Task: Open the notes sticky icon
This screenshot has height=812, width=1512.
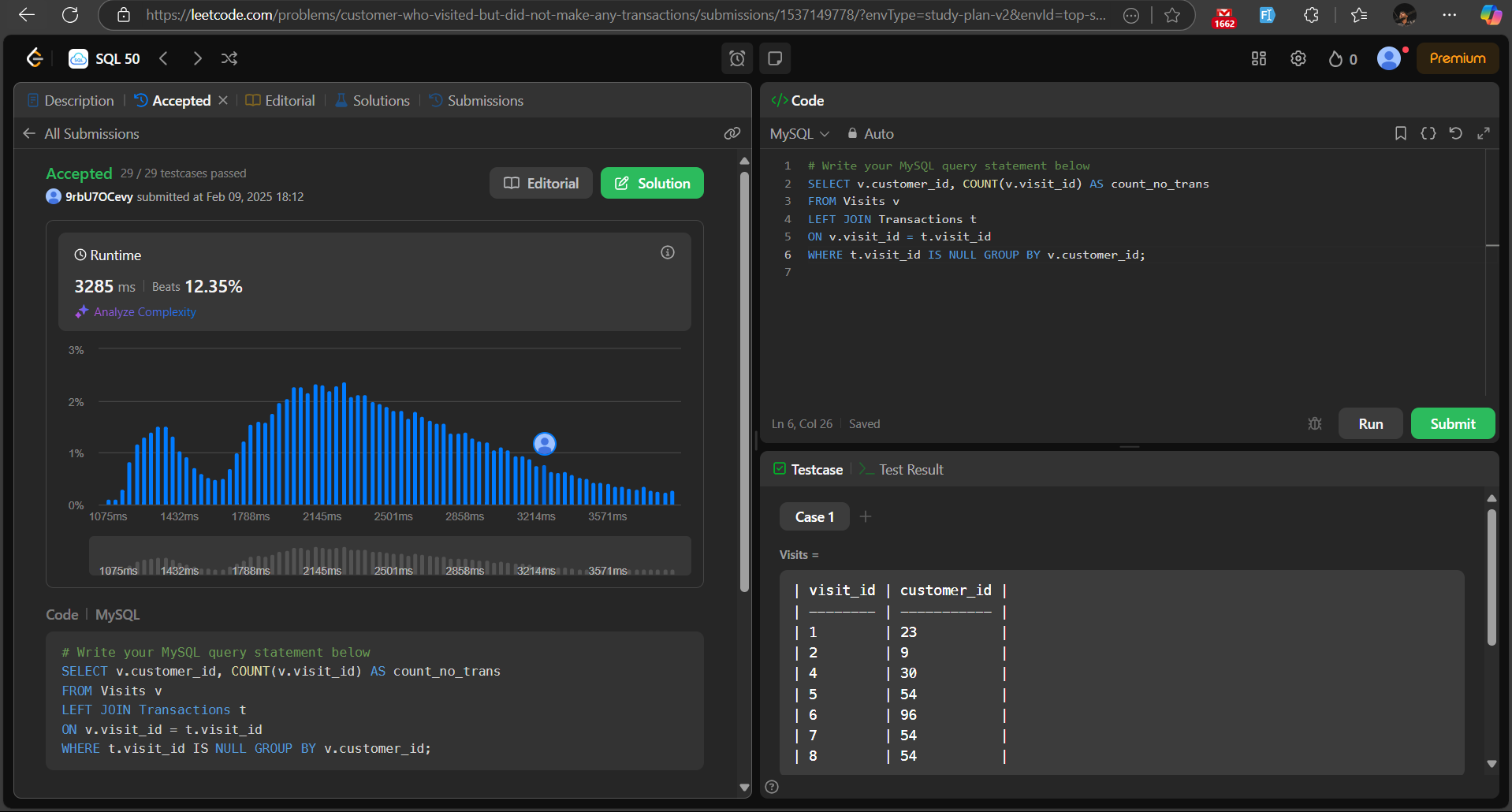Action: (x=775, y=58)
